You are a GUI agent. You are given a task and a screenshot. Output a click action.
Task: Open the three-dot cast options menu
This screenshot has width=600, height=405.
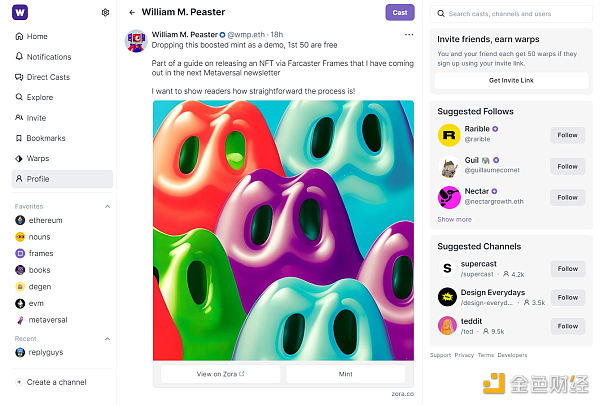[x=408, y=34]
